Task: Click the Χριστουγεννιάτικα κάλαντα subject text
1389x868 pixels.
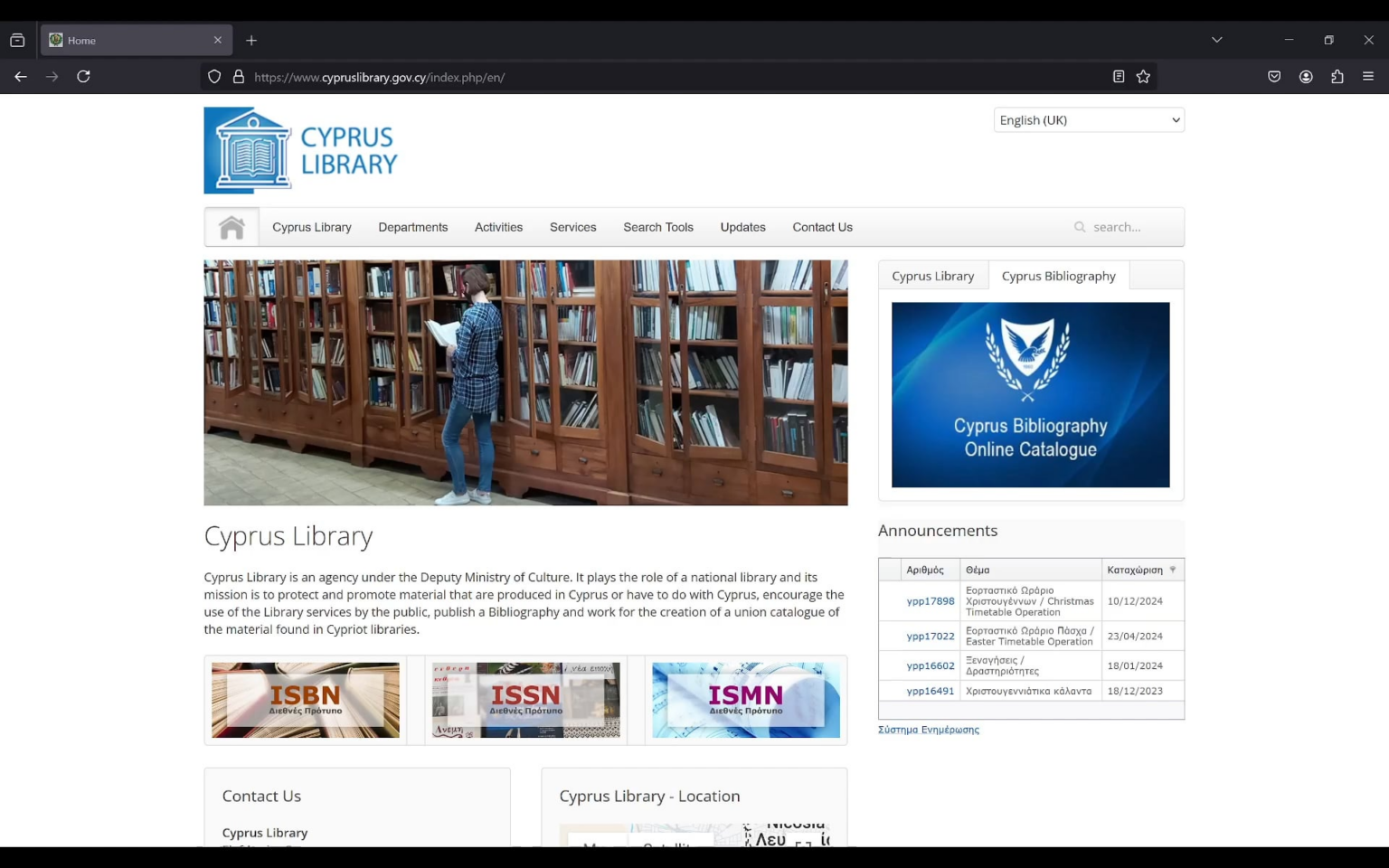Action: [1029, 691]
